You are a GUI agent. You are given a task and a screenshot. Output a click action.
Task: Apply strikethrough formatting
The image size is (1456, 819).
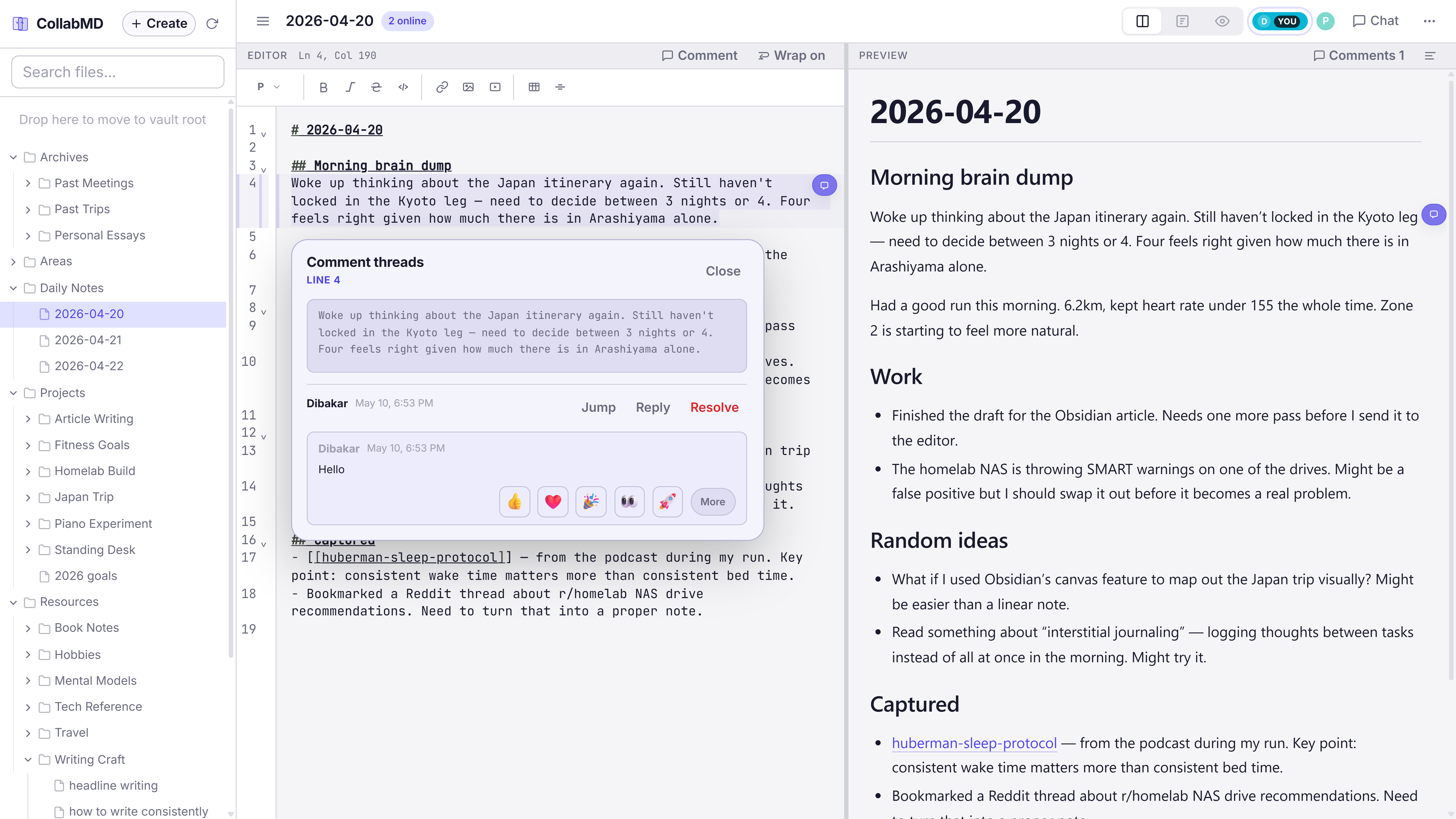377,87
